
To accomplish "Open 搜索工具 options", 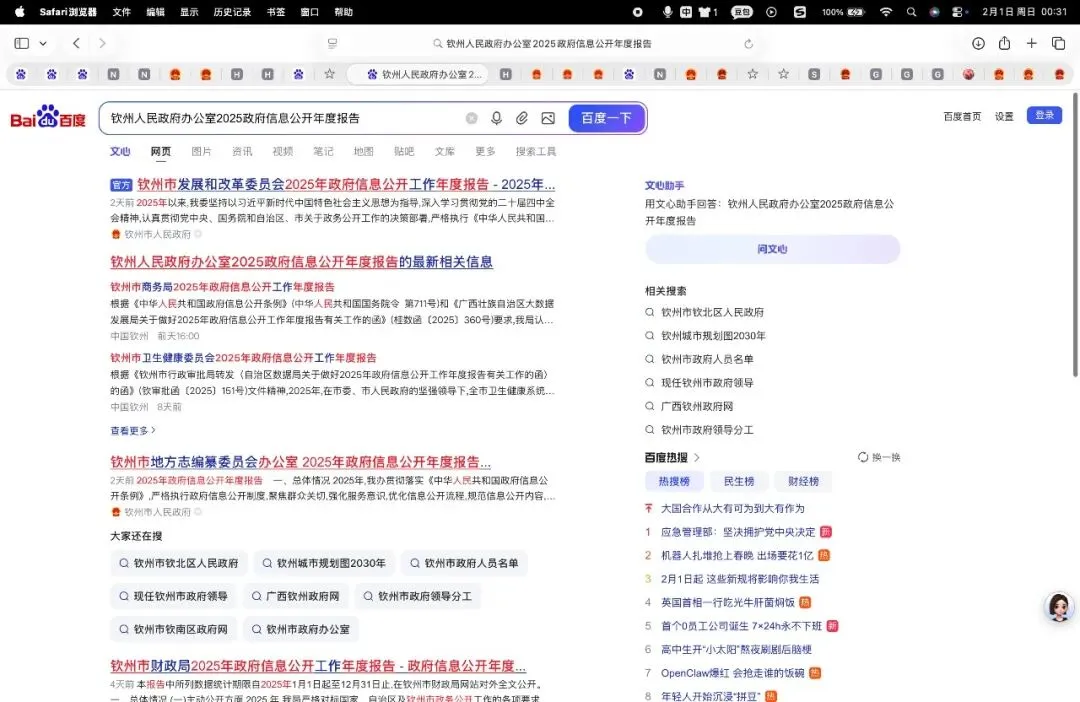I will coord(536,152).
